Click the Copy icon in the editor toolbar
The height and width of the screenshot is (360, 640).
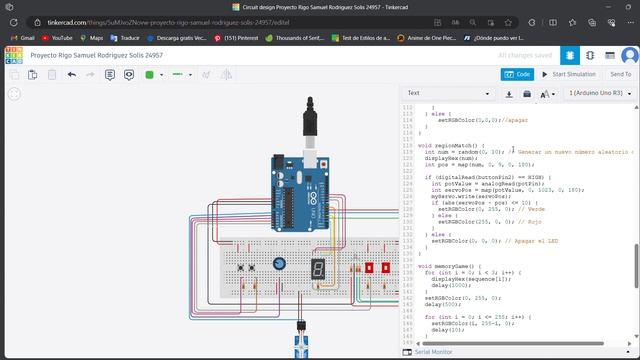[x=14, y=75]
